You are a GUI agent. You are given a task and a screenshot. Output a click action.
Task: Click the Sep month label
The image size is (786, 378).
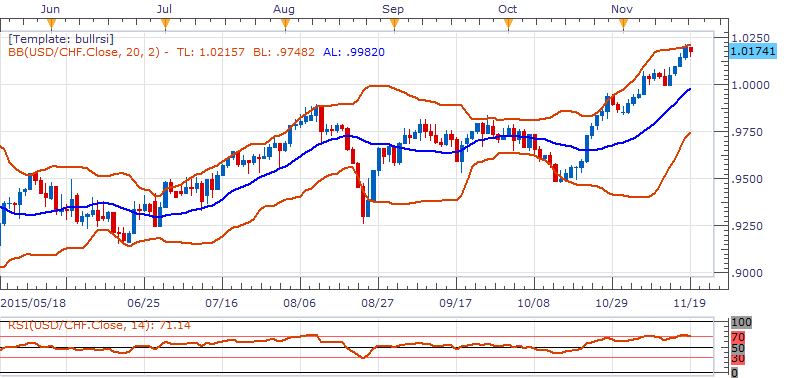(x=393, y=9)
